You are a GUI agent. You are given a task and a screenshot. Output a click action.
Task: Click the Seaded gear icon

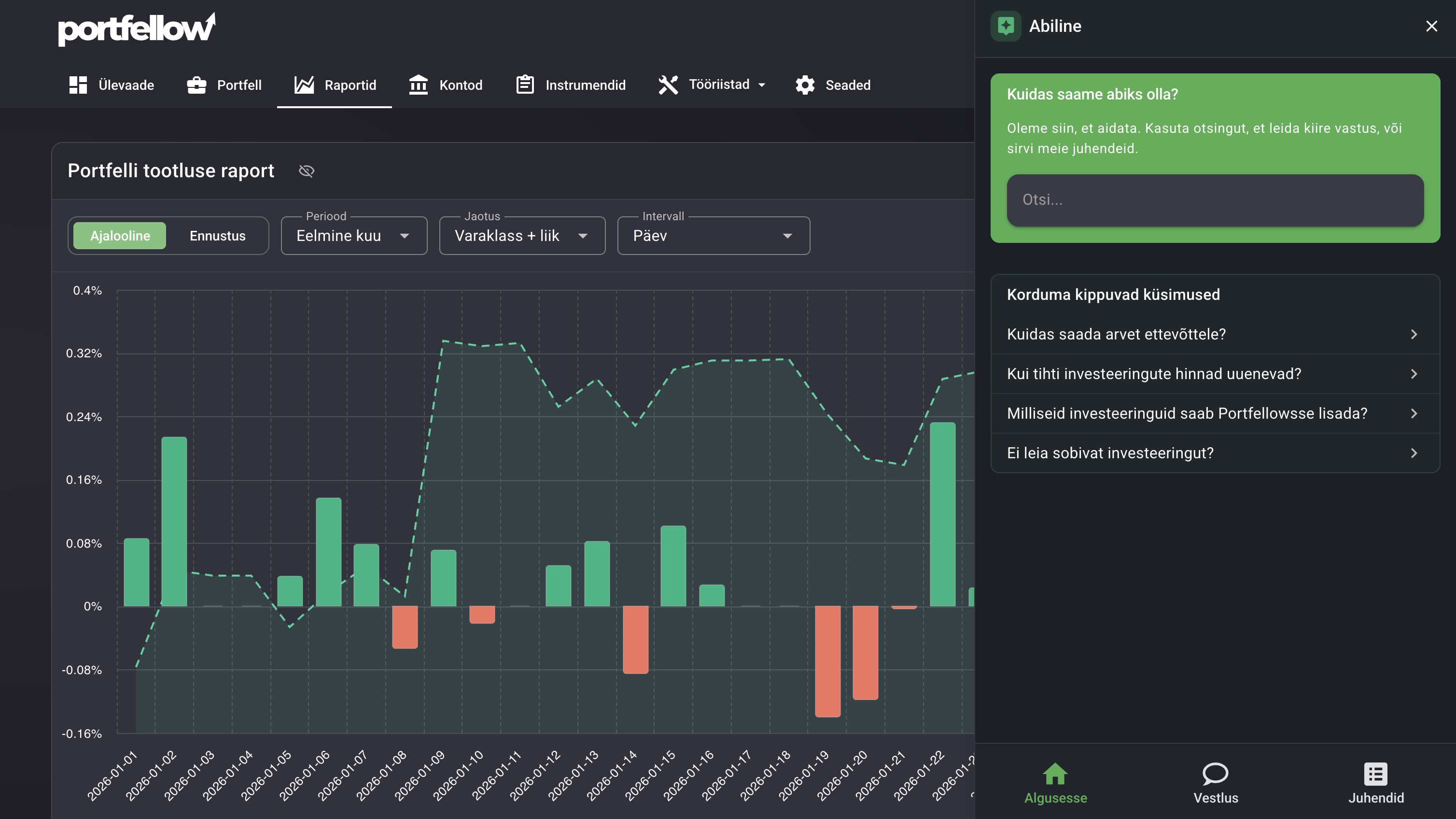[805, 85]
